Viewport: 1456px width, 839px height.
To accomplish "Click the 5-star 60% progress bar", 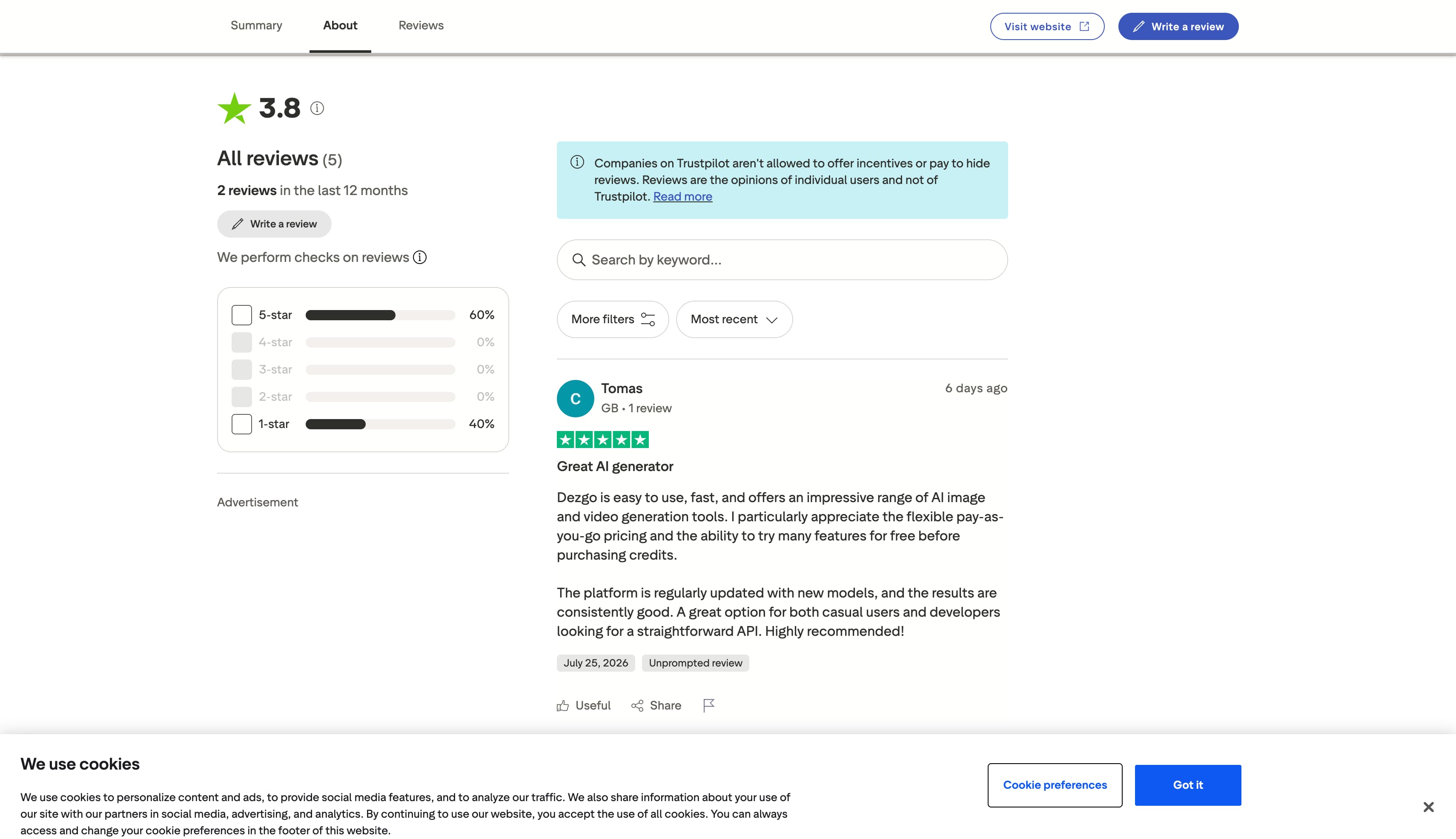I will 380,315.
